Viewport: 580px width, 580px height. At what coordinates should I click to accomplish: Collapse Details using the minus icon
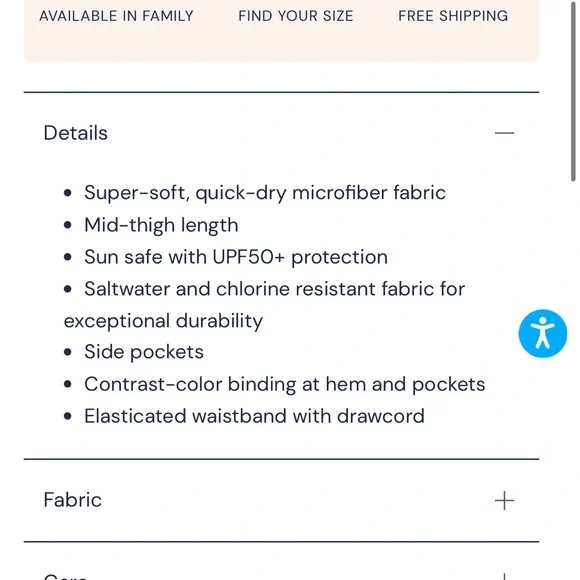(504, 133)
